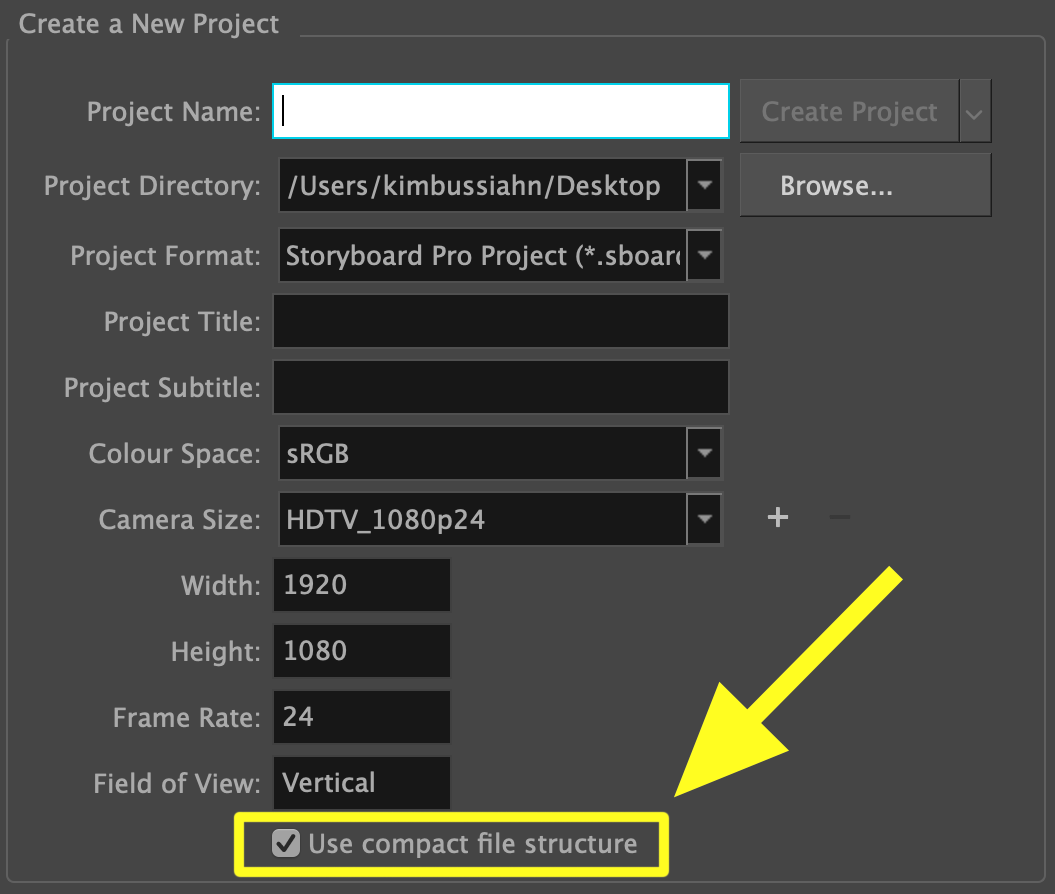Open the Create Project split arrow menu
Viewport: 1055px width, 894px height.
975,112
